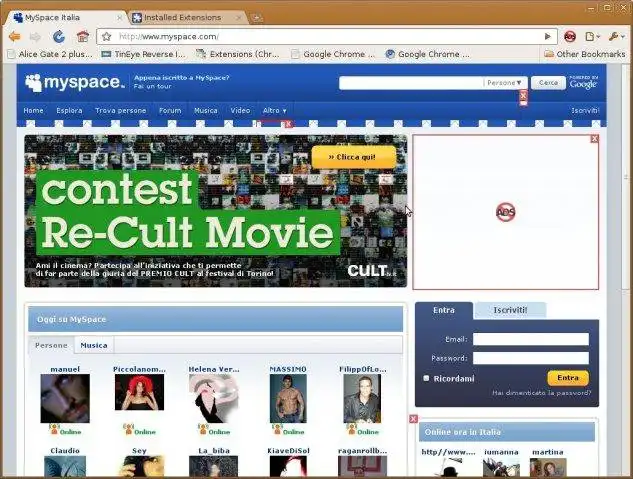
Task: Open Esplora navigation item
Action: coord(69,111)
